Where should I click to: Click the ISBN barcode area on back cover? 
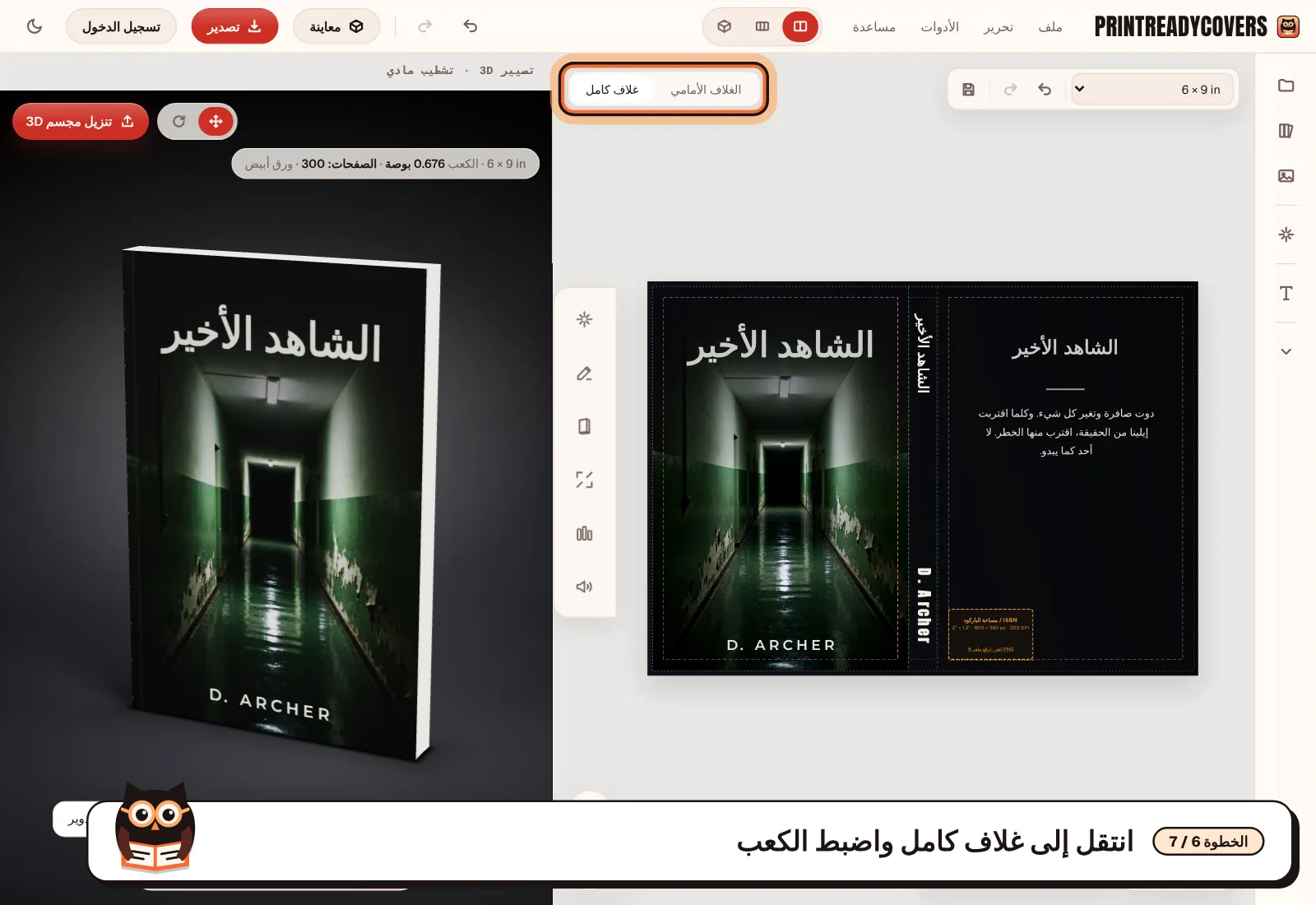(990, 634)
